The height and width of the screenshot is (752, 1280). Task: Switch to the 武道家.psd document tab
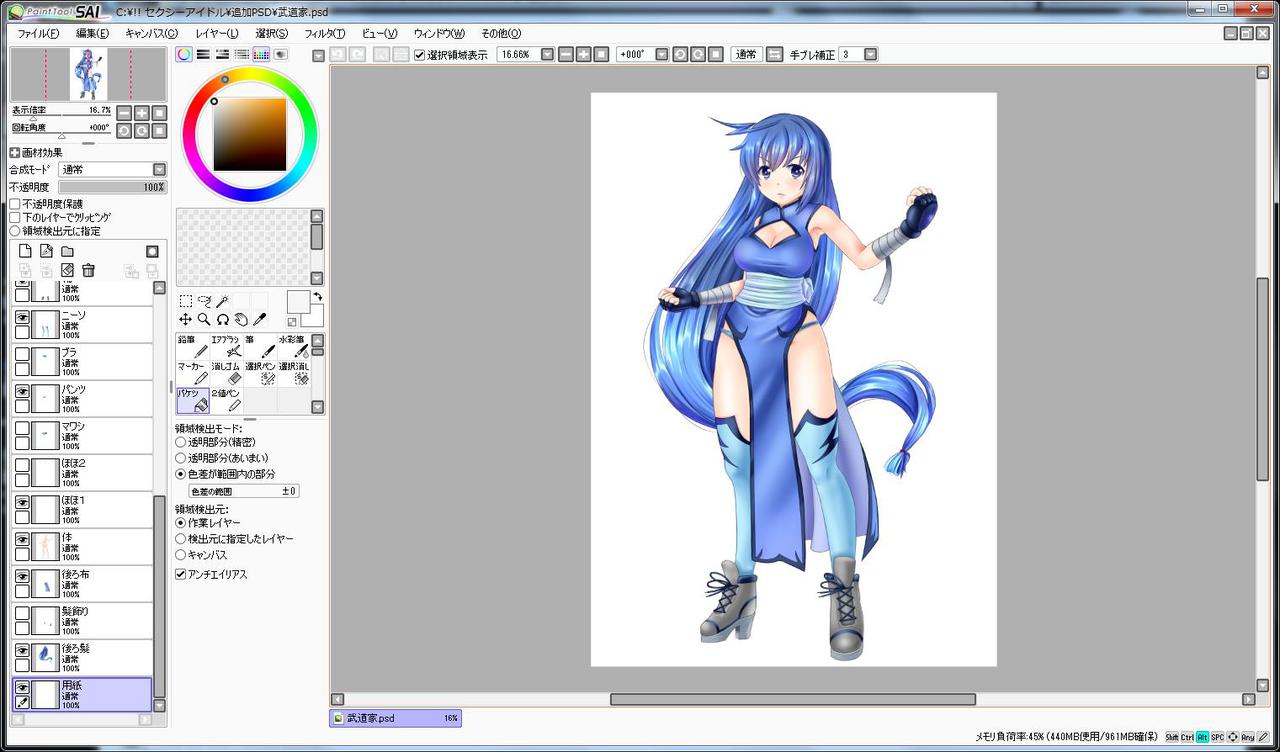[396, 718]
